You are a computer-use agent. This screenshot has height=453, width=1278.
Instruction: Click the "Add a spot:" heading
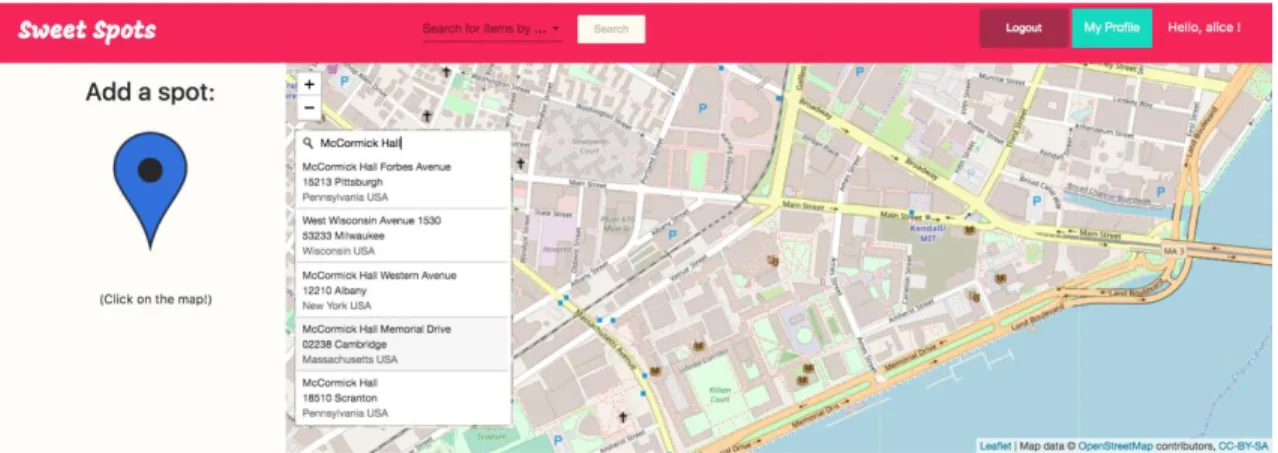150,92
